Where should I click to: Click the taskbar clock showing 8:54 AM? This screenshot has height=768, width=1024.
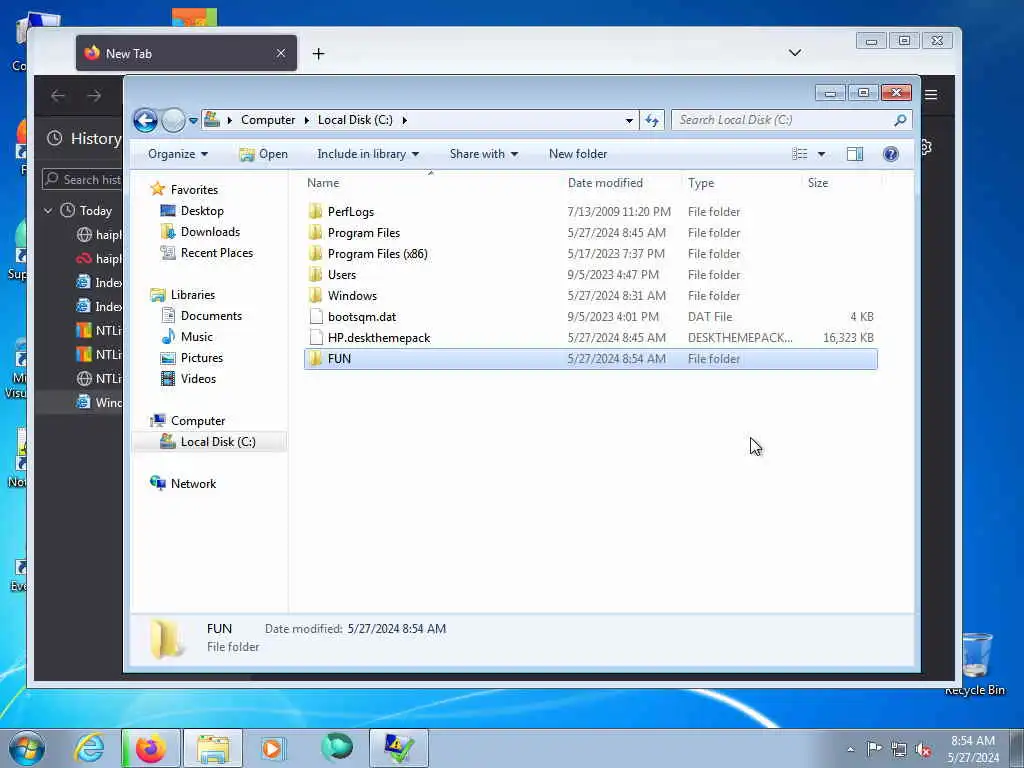pos(973,749)
